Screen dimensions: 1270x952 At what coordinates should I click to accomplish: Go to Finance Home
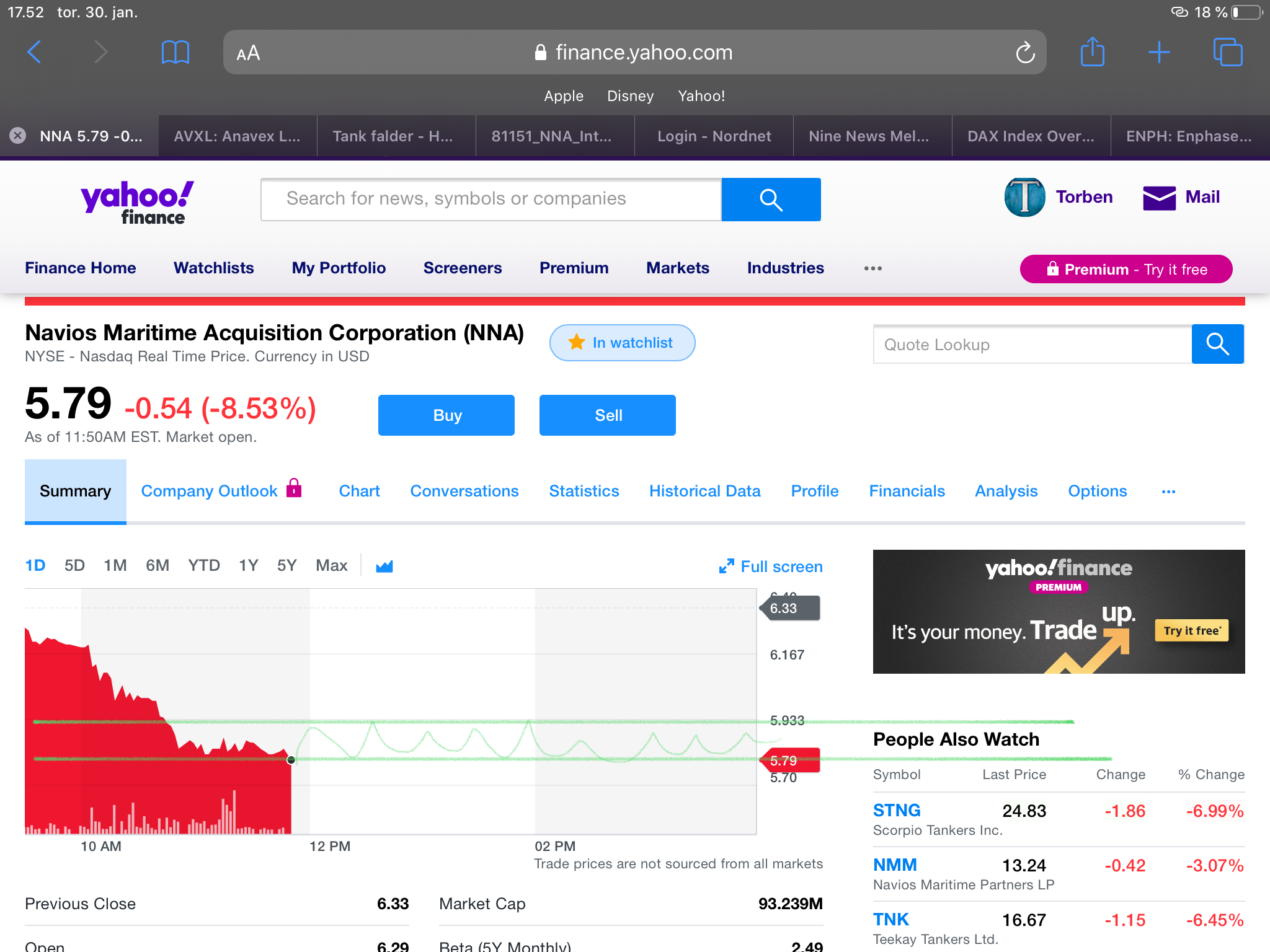coord(81,268)
